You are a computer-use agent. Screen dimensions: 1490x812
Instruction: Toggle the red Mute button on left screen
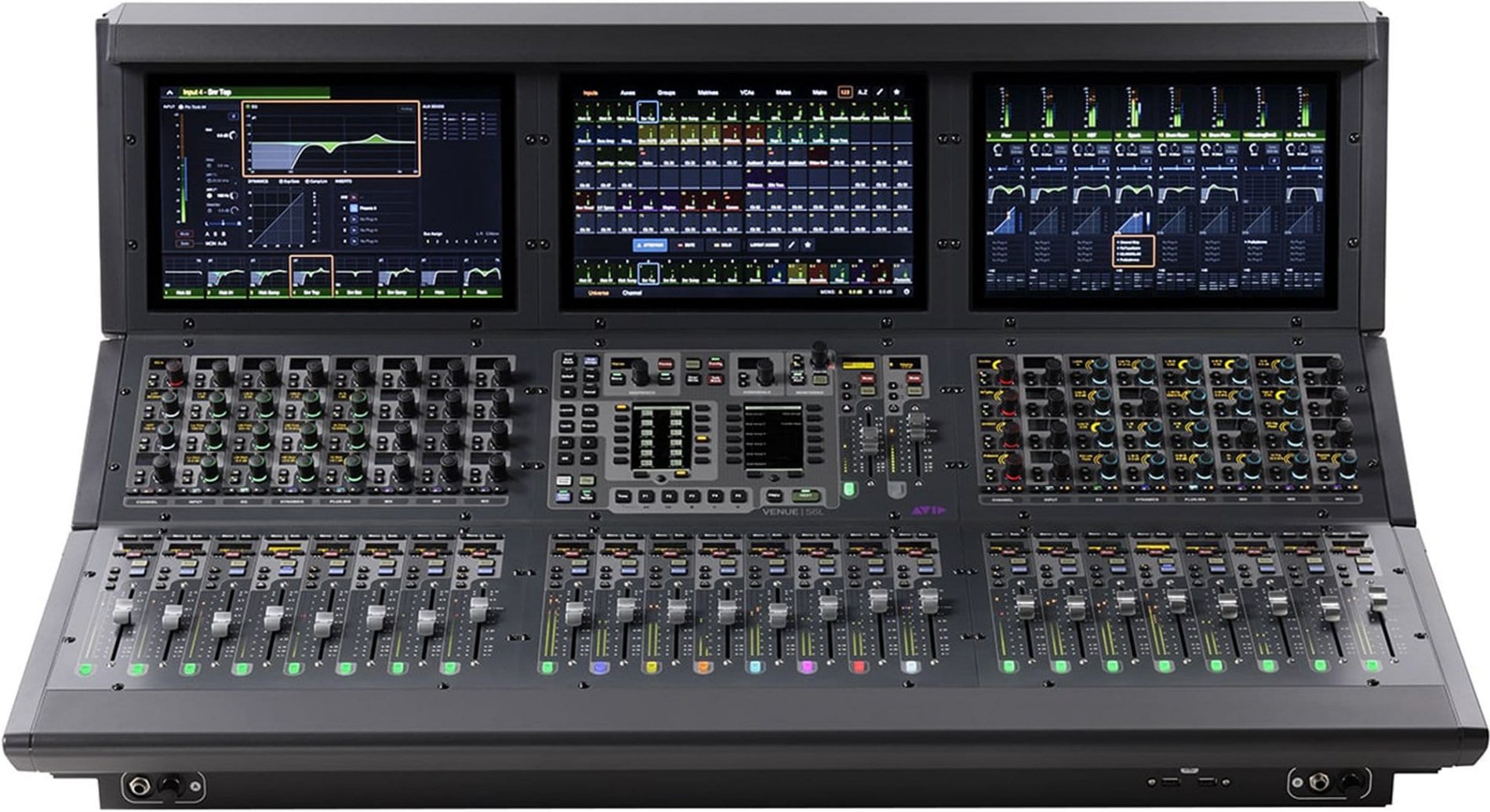click(184, 234)
